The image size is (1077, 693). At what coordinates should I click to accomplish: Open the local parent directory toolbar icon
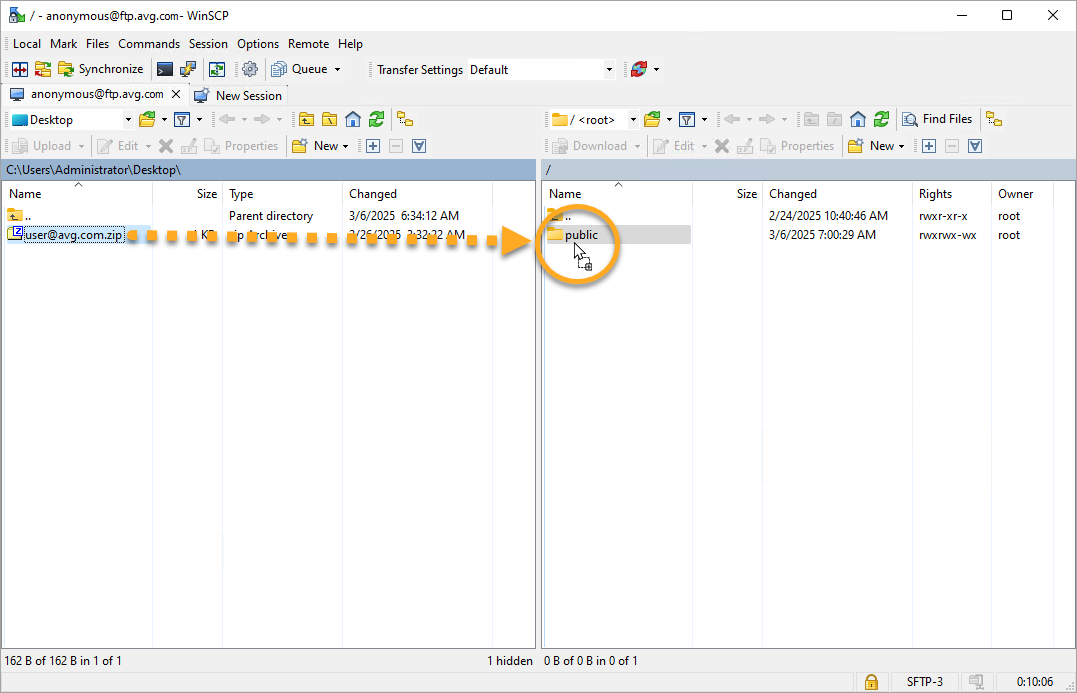tap(307, 119)
